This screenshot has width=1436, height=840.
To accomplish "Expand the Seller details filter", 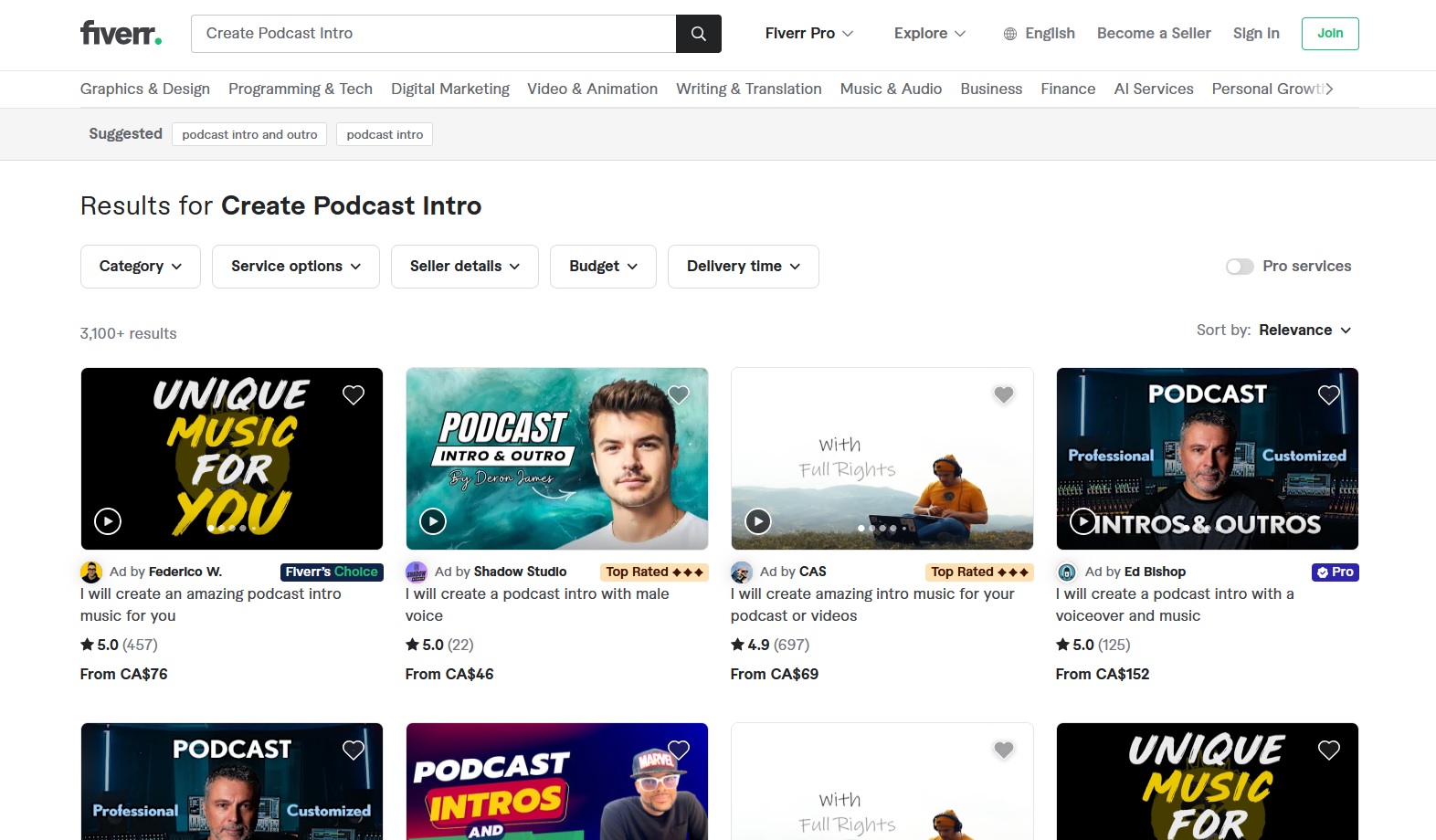I will (x=465, y=267).
